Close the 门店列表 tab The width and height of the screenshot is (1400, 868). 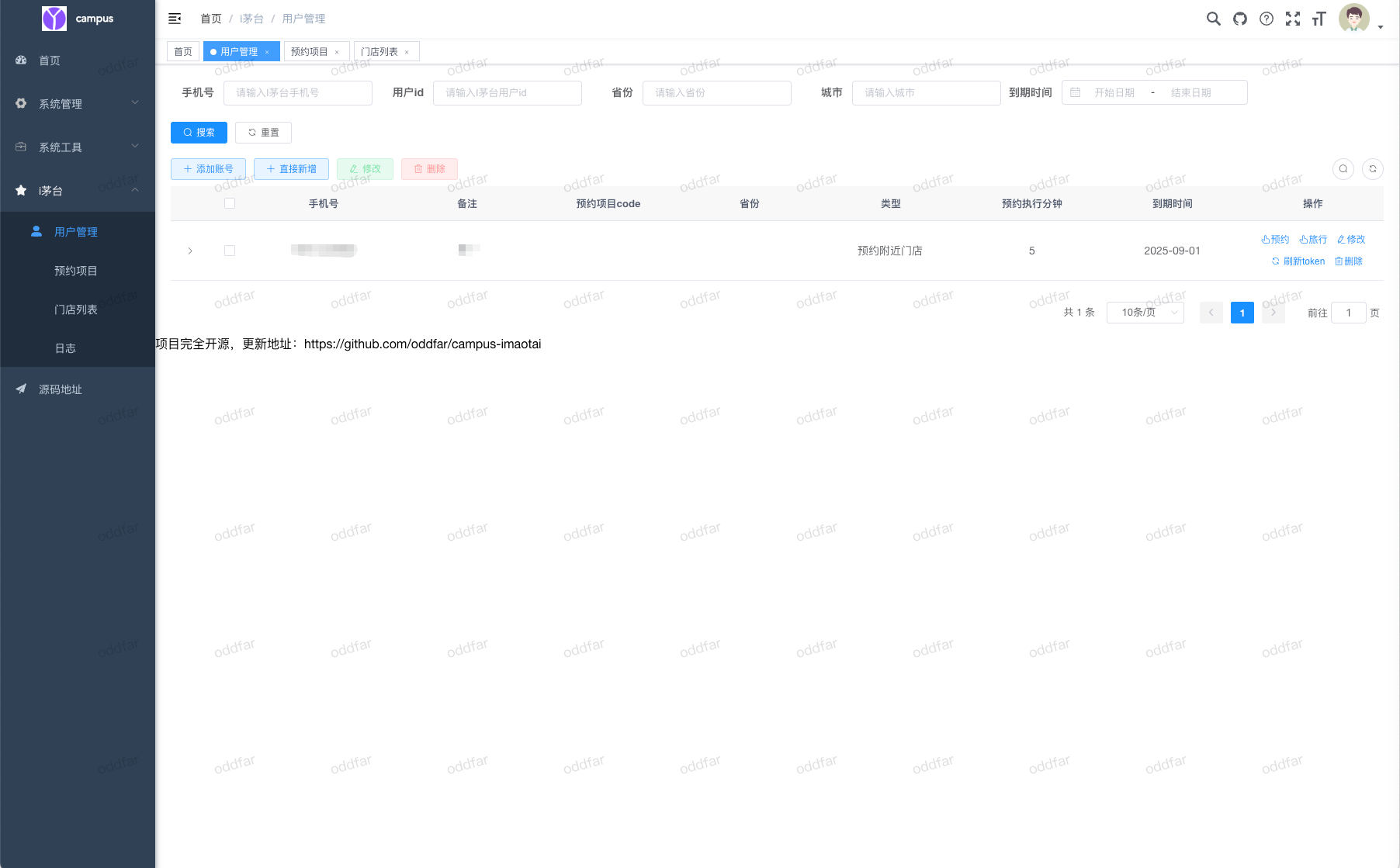point(407,52)
